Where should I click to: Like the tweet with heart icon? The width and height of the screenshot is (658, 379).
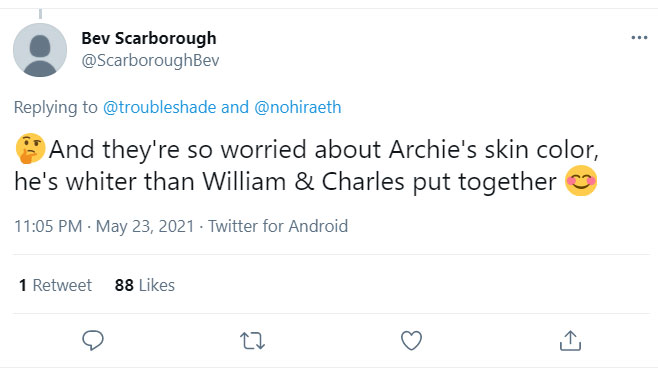coord(411,340)
